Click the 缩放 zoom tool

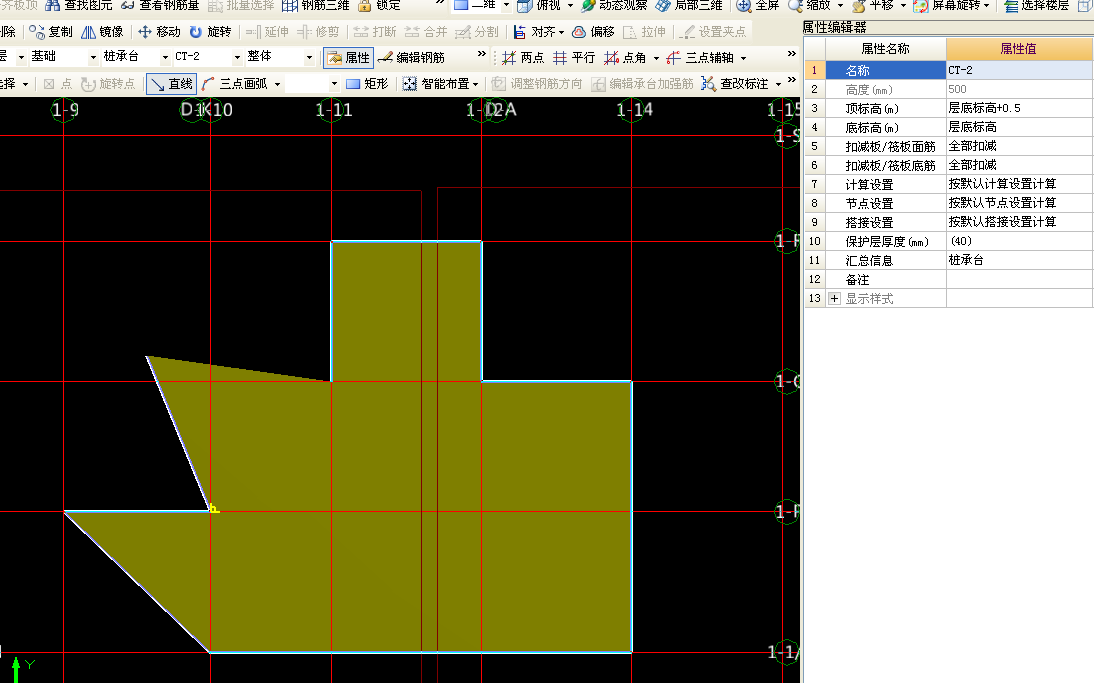coord(810,6)
